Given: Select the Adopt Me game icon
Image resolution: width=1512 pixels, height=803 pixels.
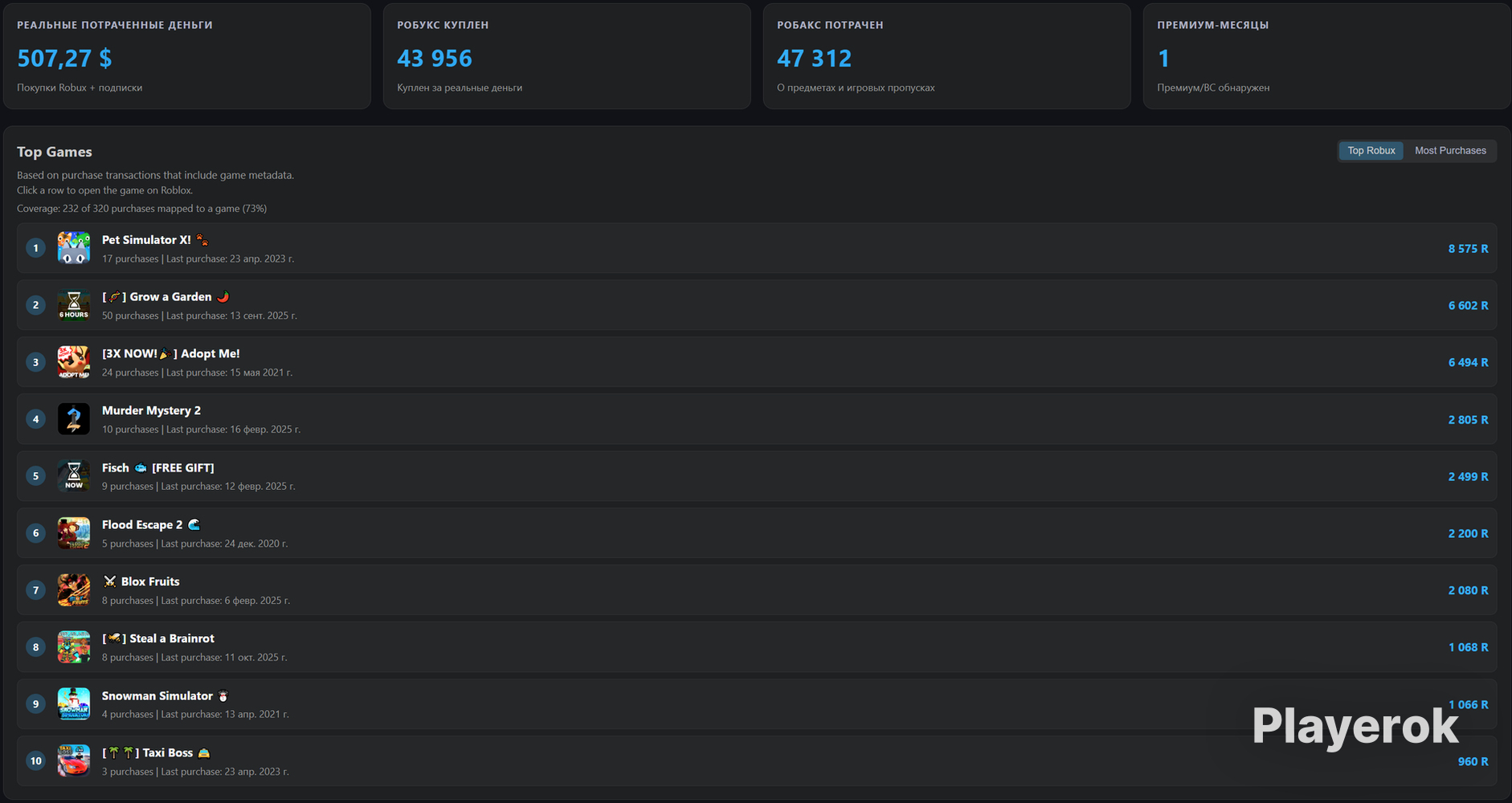Looking at the screenshot, I should pos(74,362).
